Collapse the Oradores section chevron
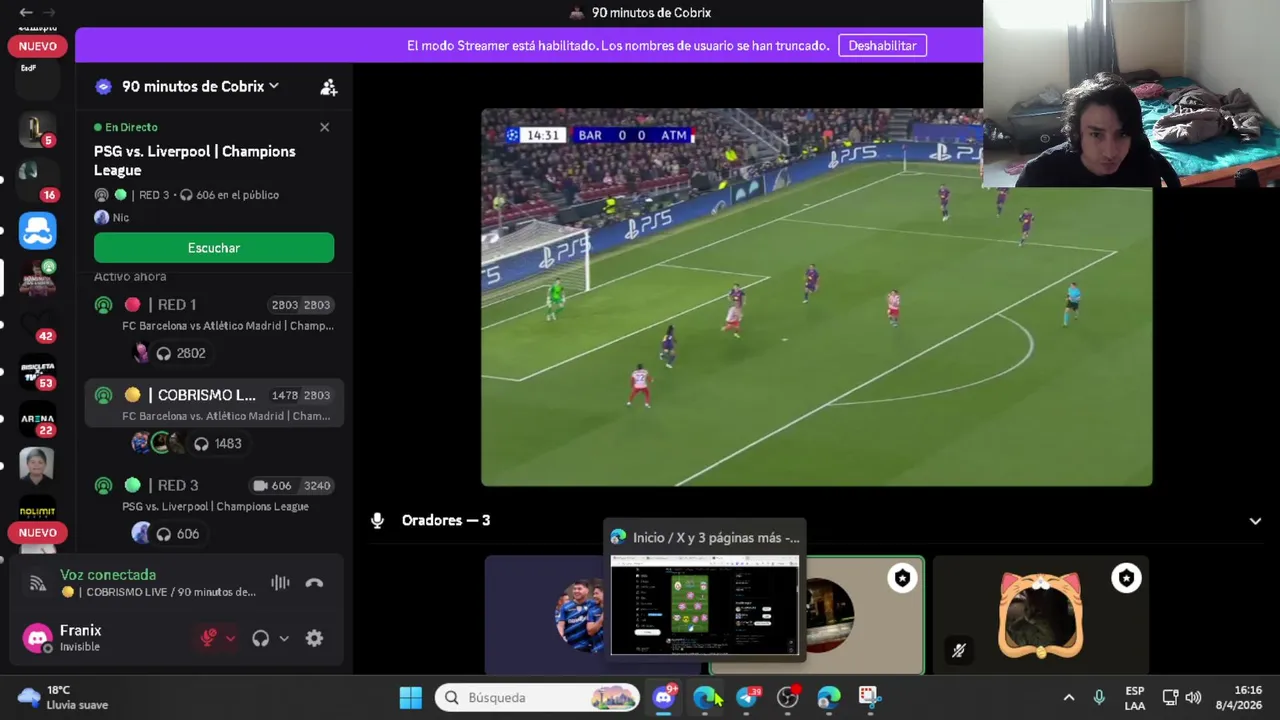 tap(1255, 521)
